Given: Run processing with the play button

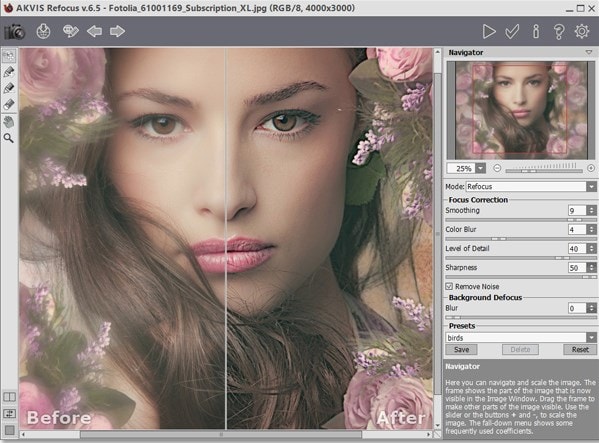Looking at the screenshot, I should tap(489, 32).
